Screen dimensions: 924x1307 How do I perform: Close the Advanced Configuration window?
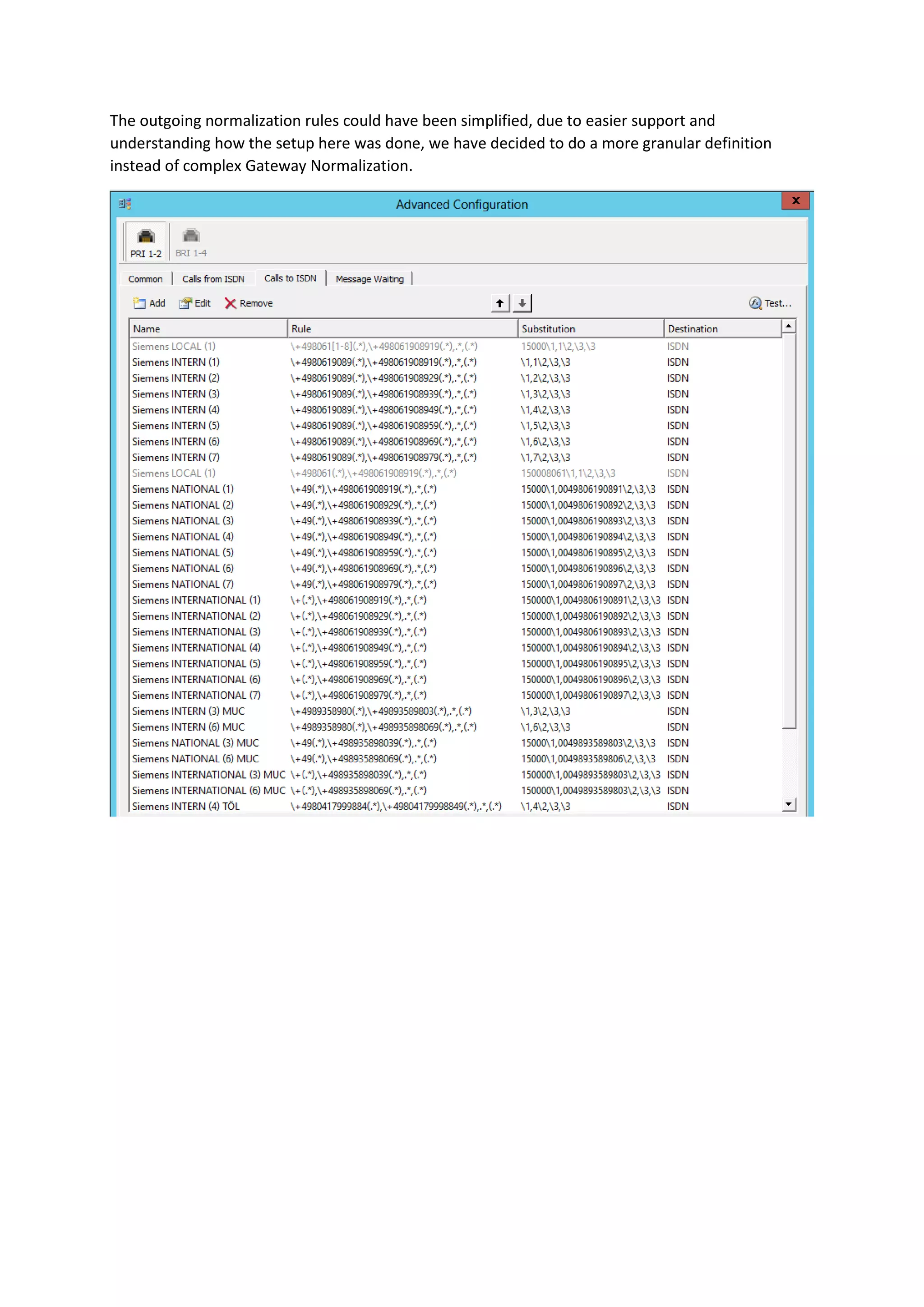pyautogui.click(x=795, y=201)
